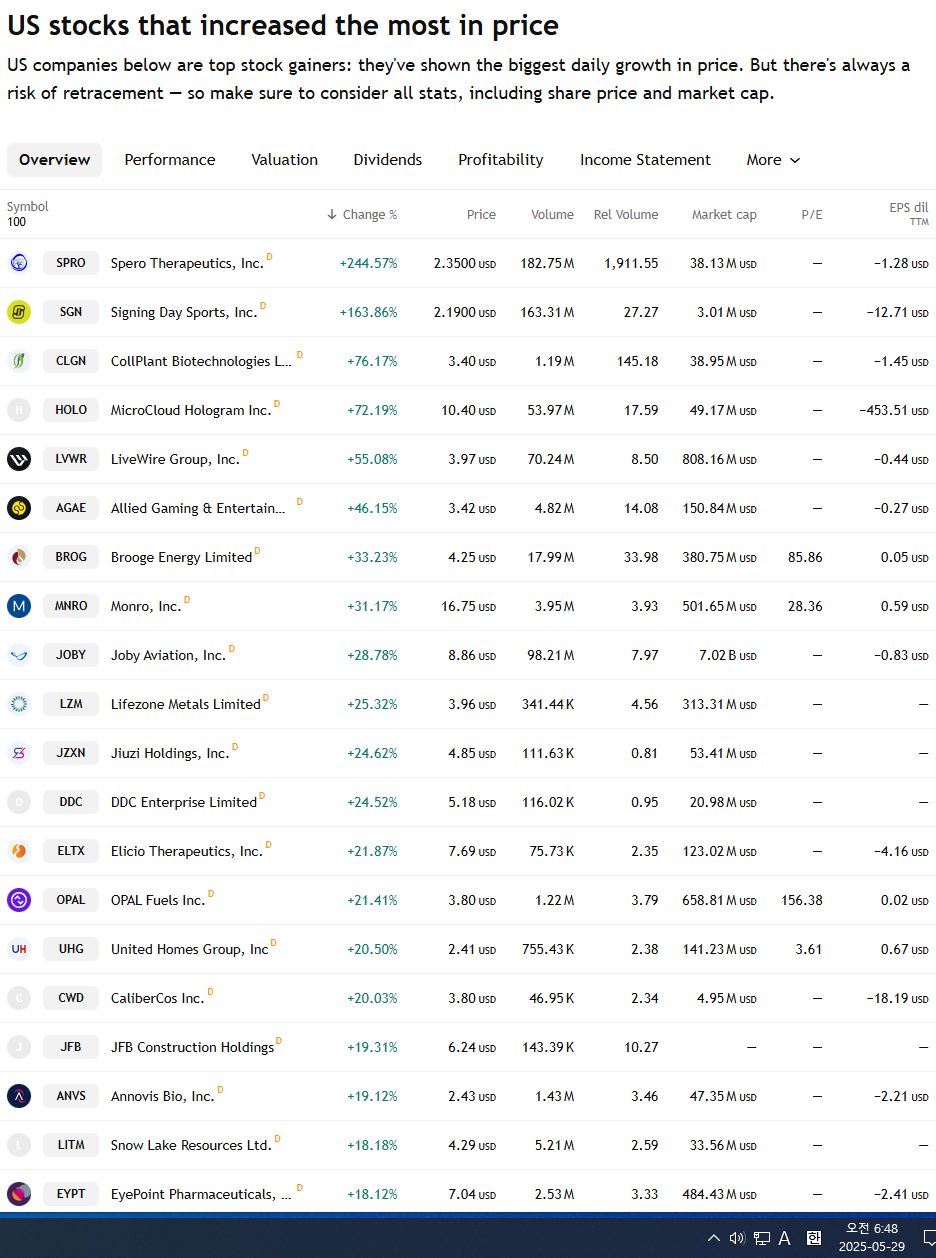
Task: Click the Elicio Therapeutics orange logo icon
Action: click(x=18, y=851)
